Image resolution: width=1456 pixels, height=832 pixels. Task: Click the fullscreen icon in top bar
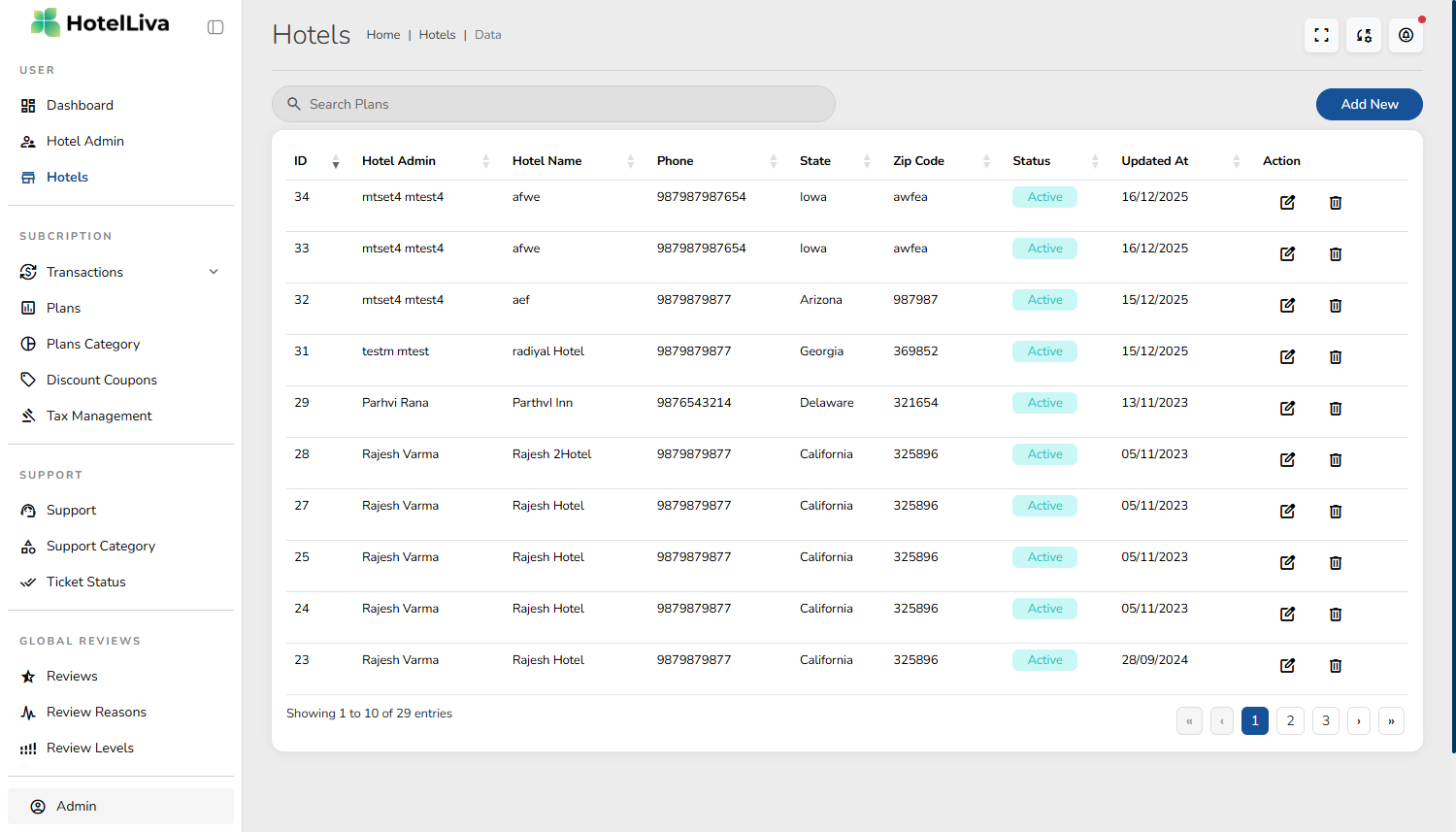pyautogui.click(x=1321, y=36)
